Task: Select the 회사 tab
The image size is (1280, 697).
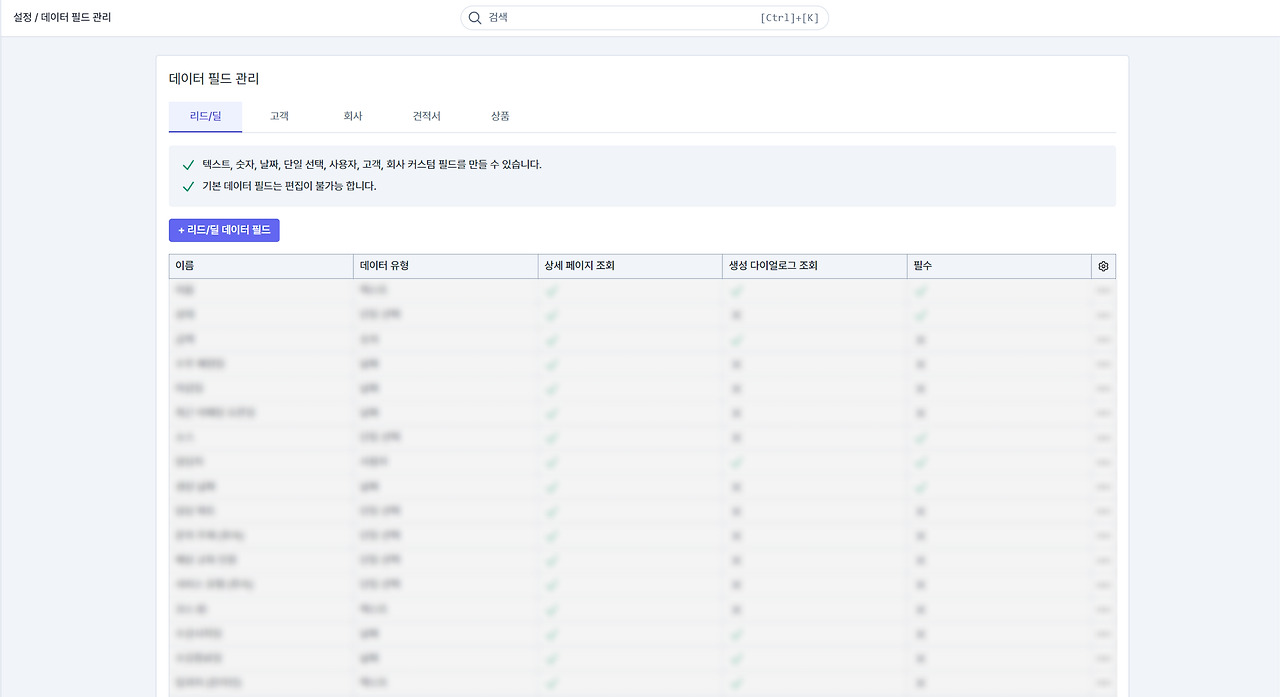Action: tap(353, 116)
